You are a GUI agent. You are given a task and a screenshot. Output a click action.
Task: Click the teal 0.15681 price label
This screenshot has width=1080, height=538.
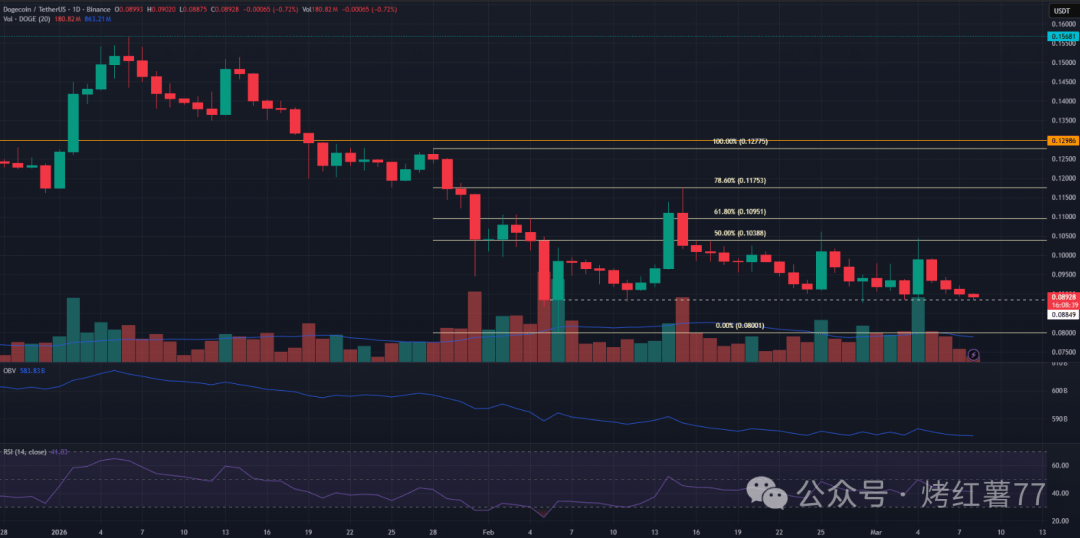[1060, 36]
